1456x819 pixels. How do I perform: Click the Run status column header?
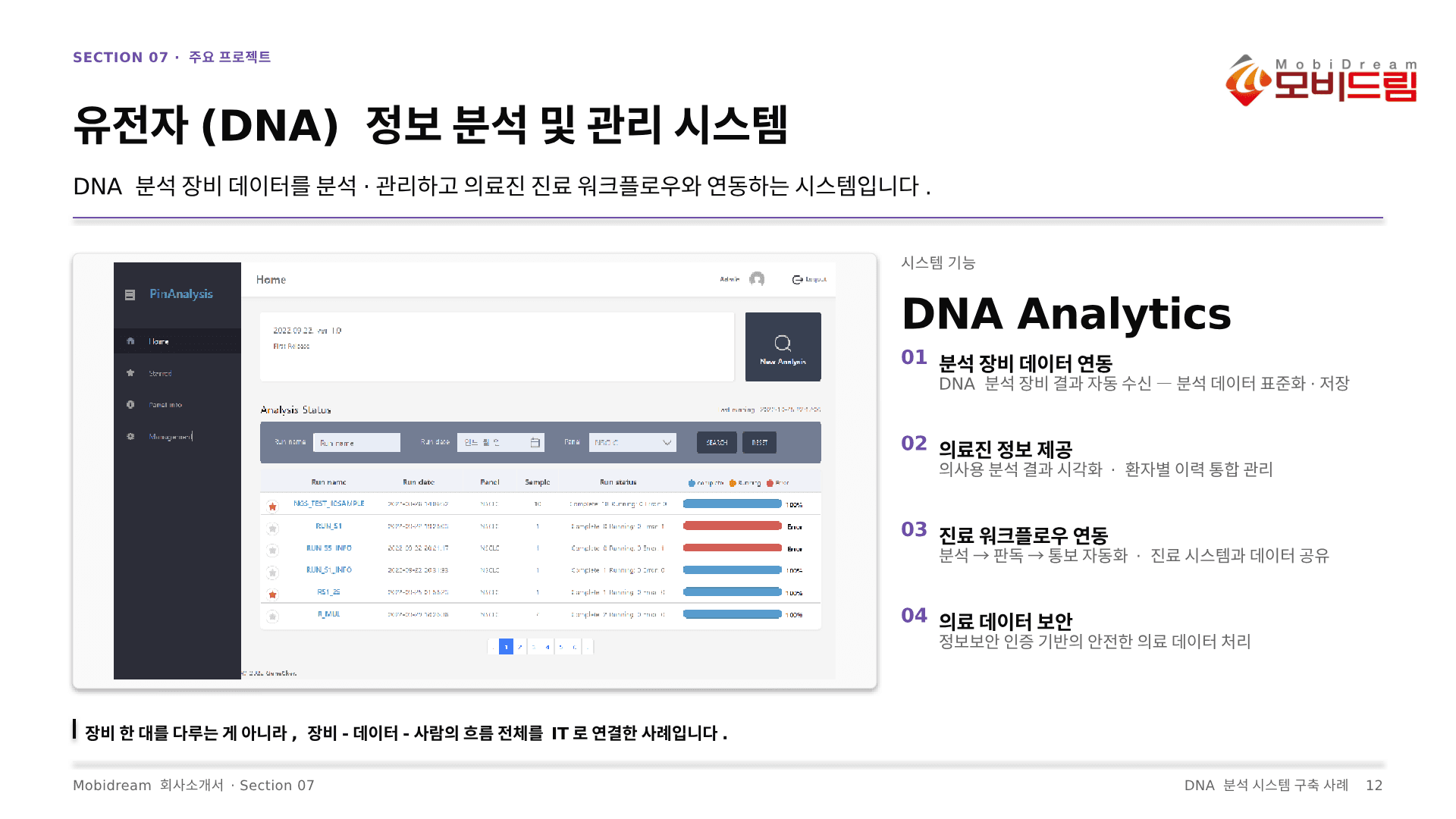[618, 482]
